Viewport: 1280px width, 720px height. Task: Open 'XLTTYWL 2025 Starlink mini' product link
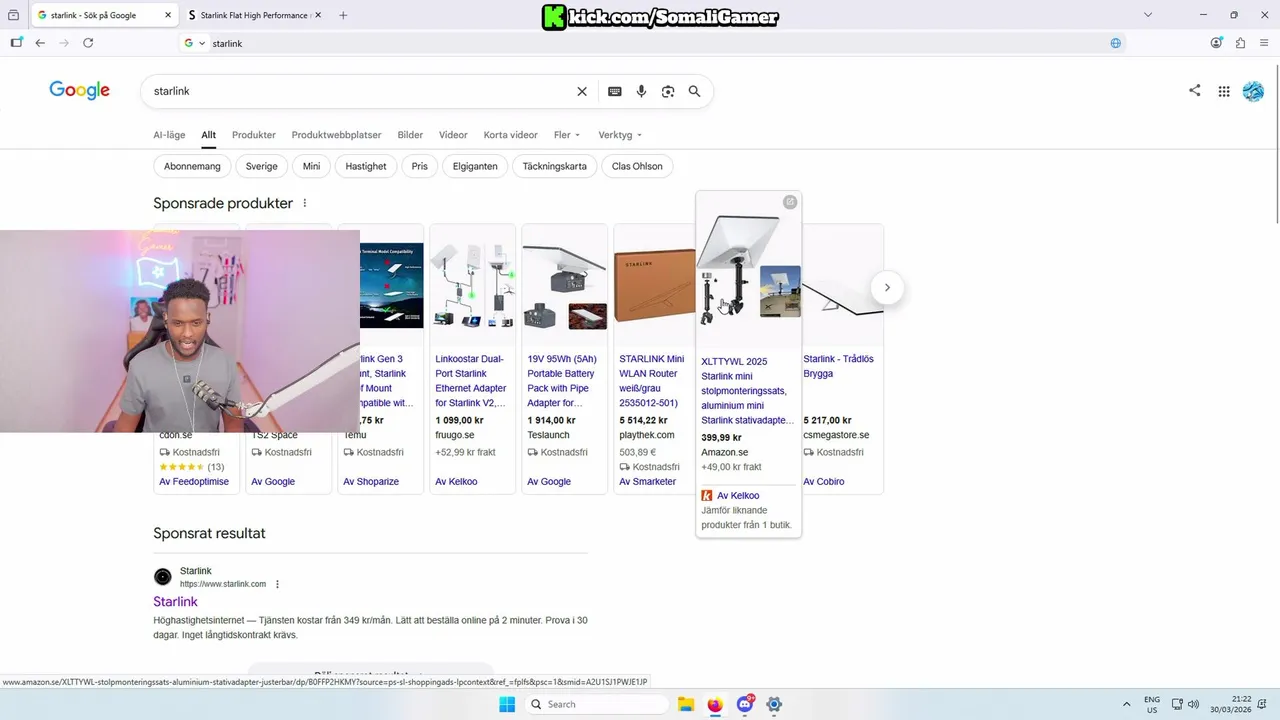click(748, 391)
